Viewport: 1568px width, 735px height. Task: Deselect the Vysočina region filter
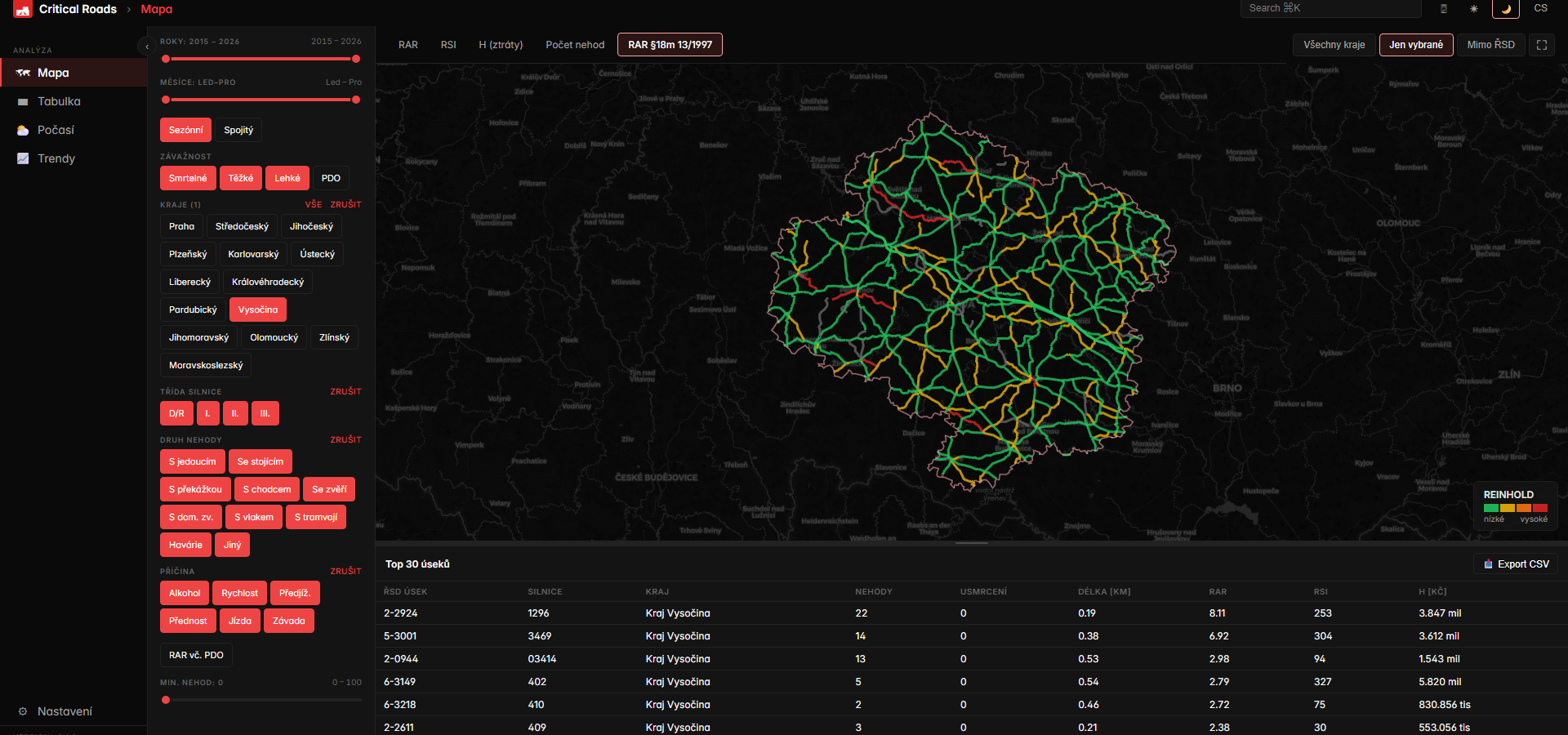pyautogui.click(x=258, y=310)
